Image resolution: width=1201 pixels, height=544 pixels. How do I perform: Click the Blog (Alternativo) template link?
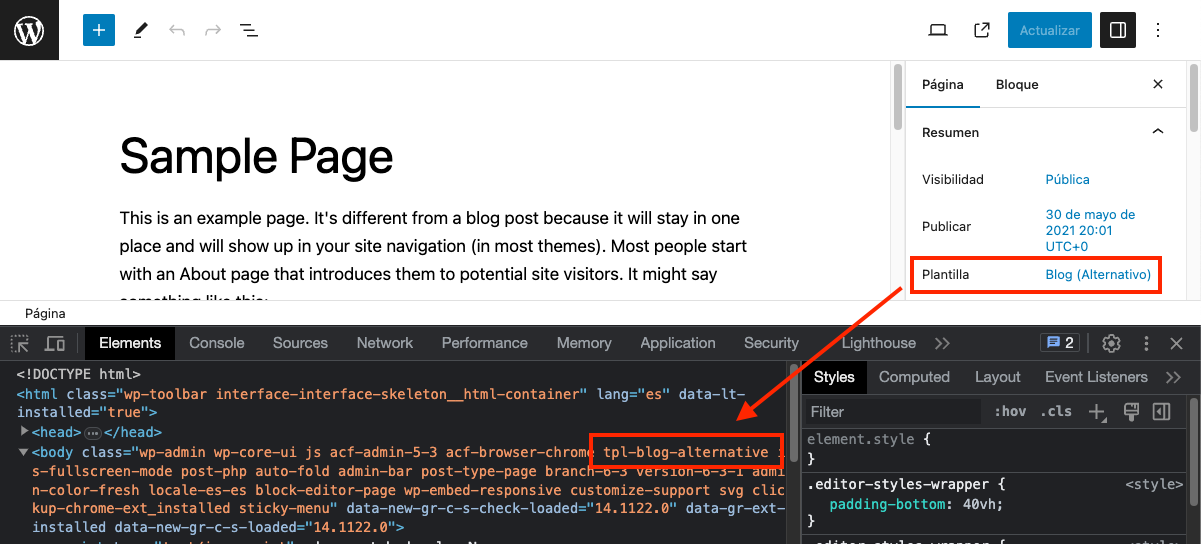click(1098, 274)
